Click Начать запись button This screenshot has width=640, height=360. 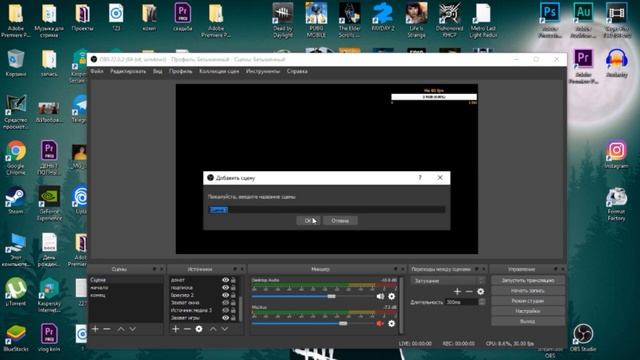point(528,291)
